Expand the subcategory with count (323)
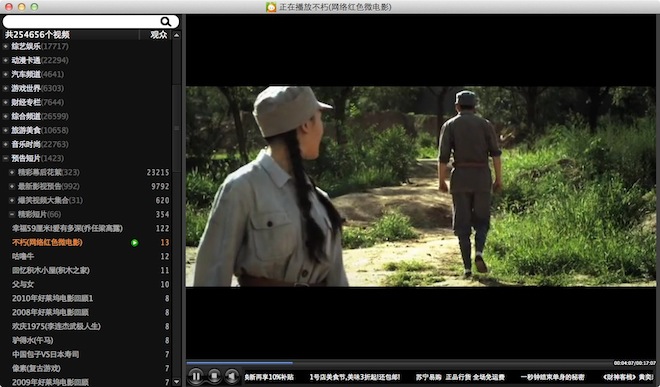660x387 pixels. (12, 172)
